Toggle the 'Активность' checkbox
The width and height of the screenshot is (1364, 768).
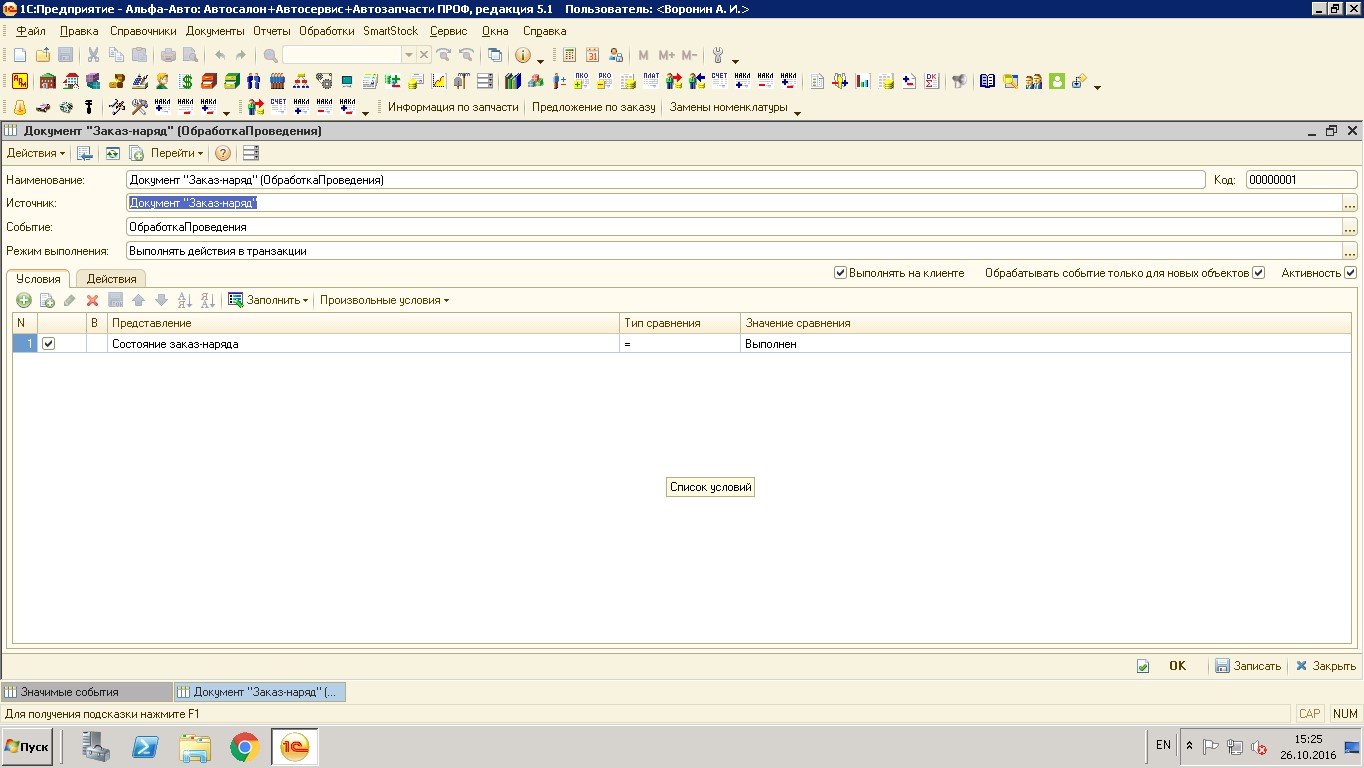pyautogui.click(x=1350, y=273)
